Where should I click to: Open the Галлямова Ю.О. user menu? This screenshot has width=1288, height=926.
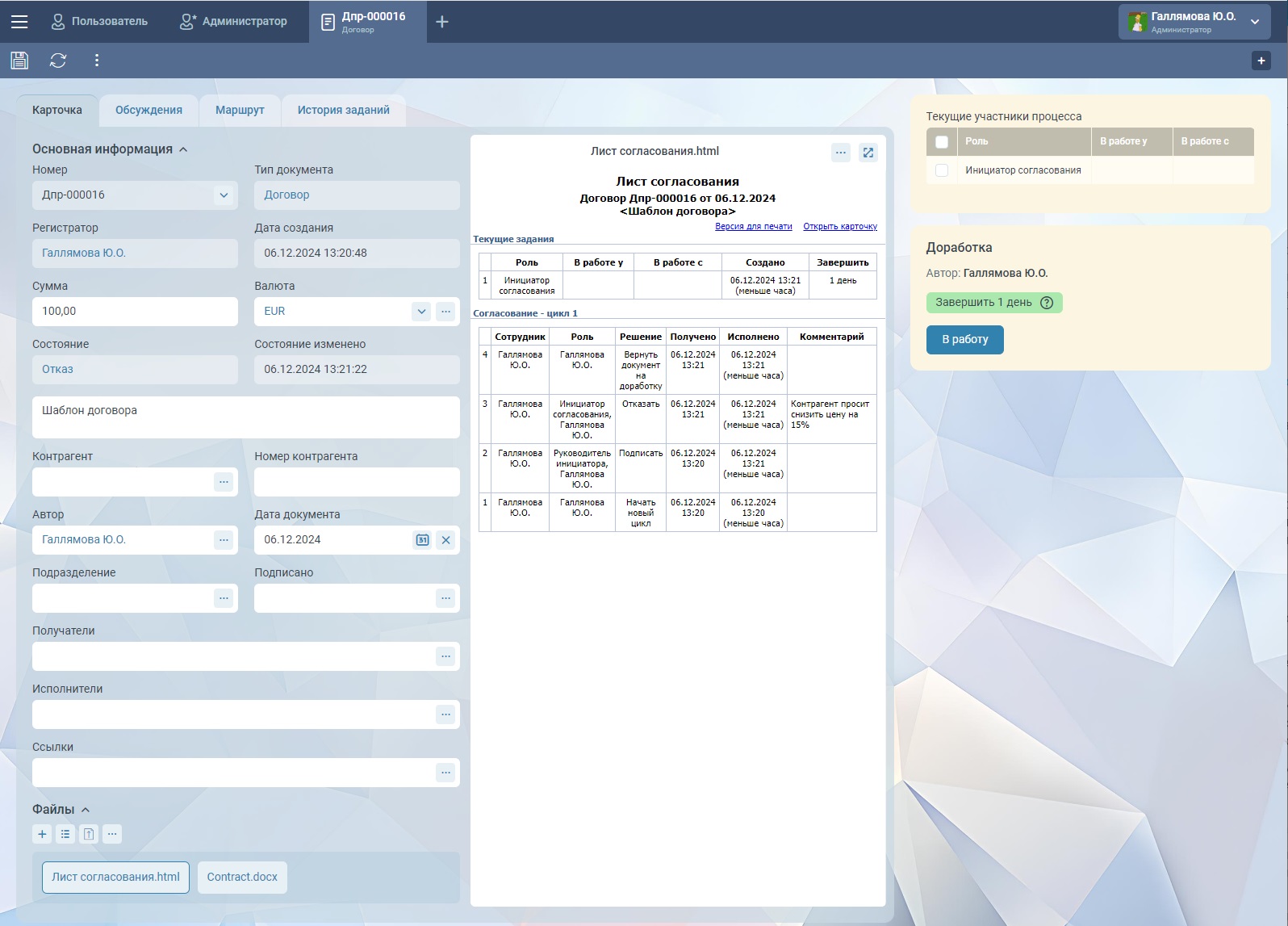[x=1255, y=22]
